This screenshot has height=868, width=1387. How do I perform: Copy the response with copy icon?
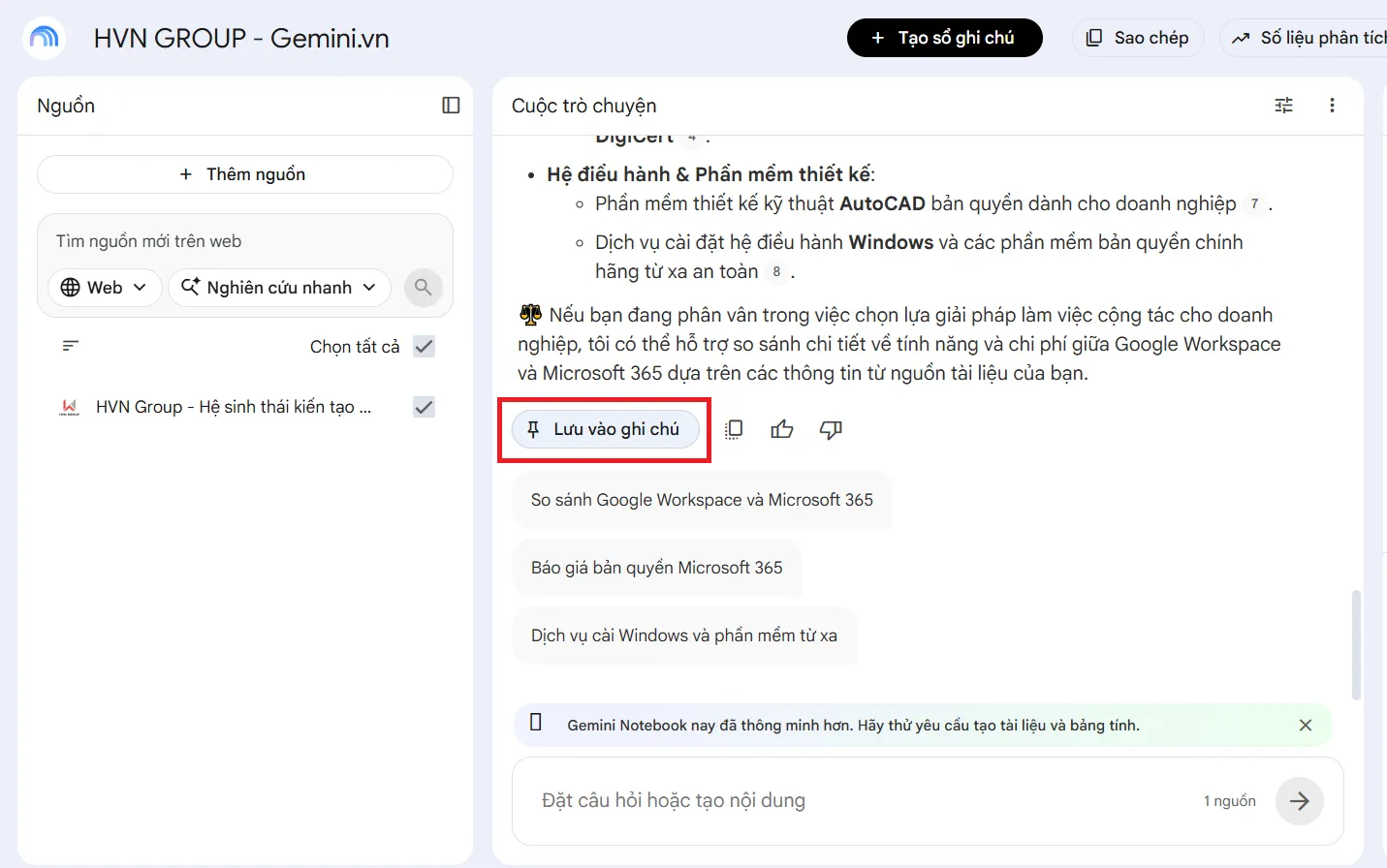pyautogui.click(x=734, y=429)
